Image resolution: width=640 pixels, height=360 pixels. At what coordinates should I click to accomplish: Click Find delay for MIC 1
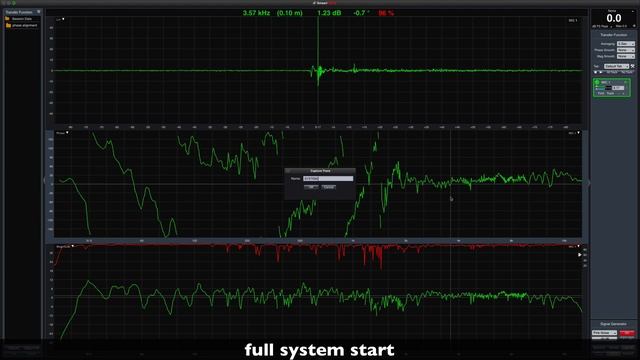(x=601, y=93)
